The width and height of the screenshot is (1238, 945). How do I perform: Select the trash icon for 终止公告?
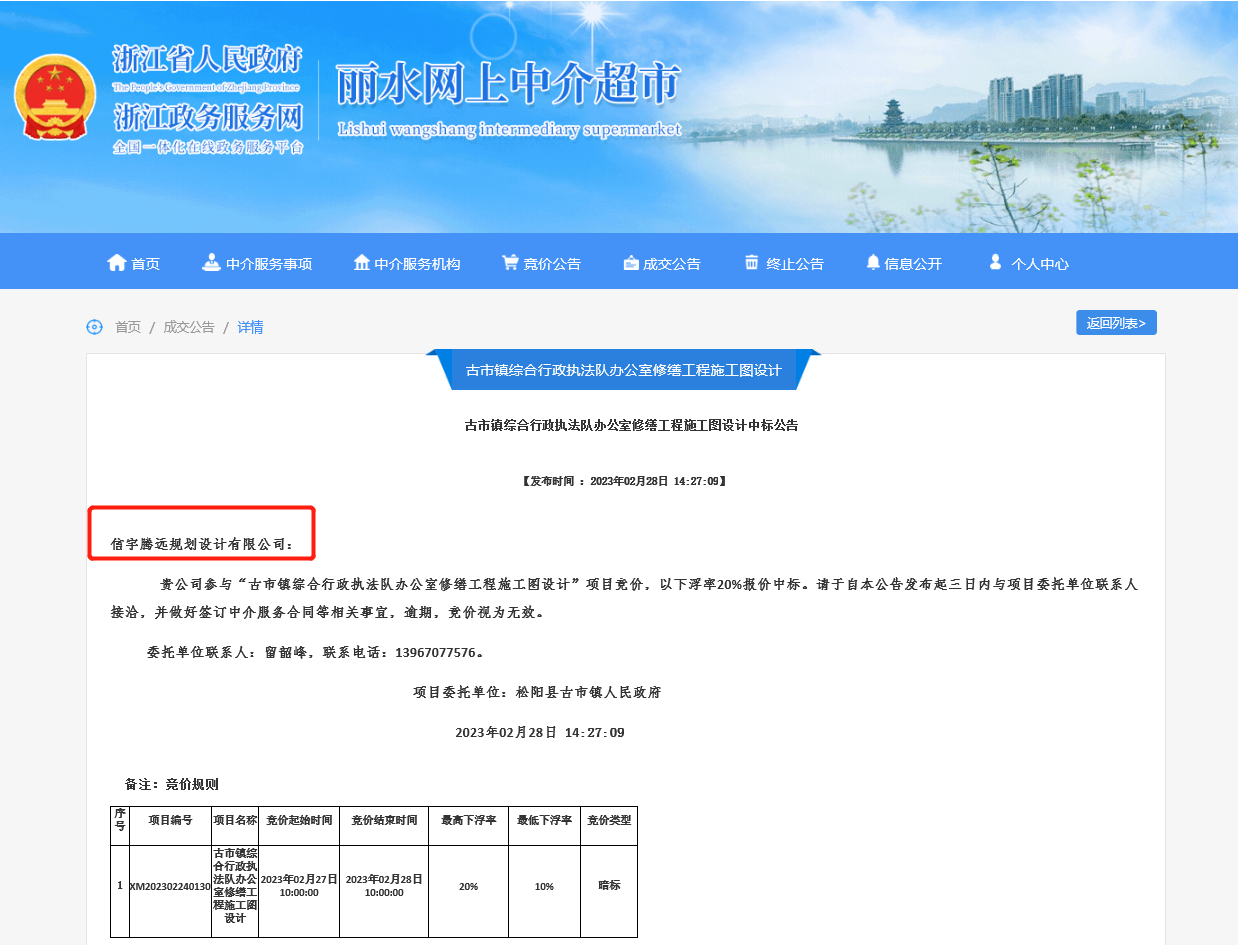pos(751,262)
